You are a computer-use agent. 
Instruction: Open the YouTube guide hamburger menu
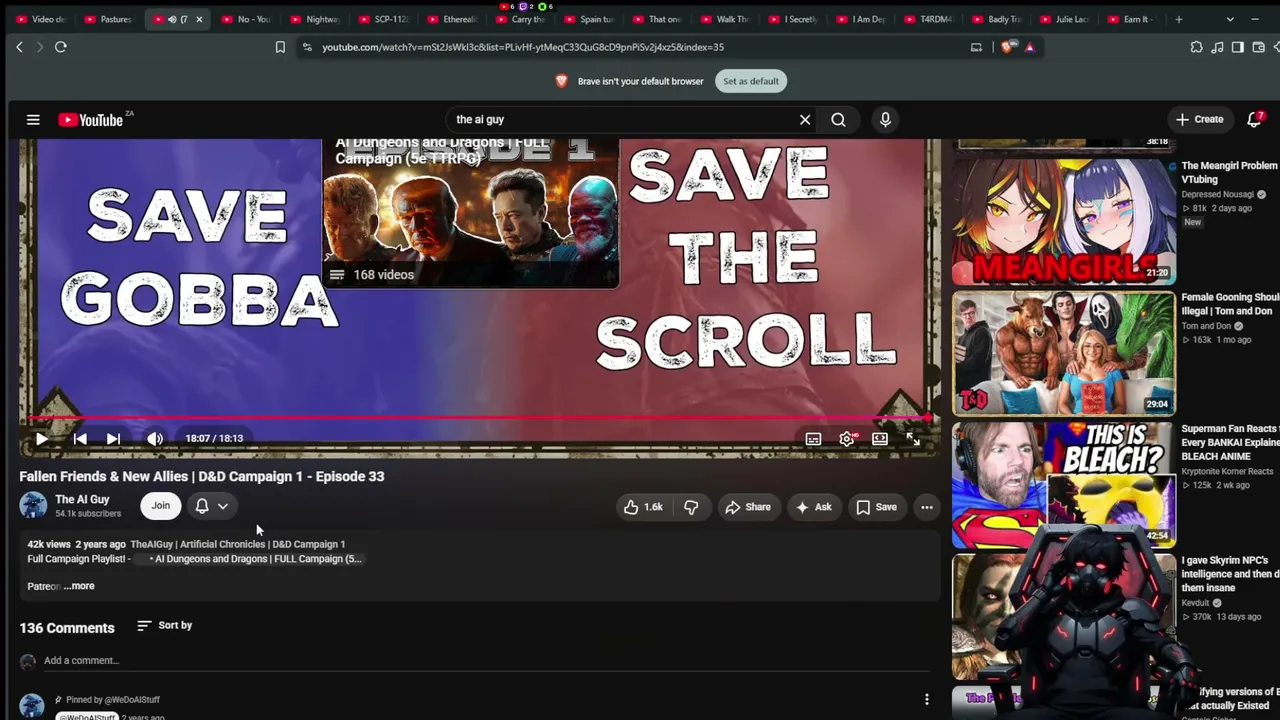pos(33,120)
